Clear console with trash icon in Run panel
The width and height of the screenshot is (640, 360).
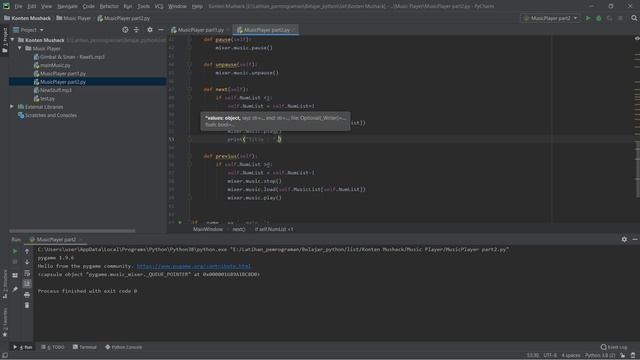tap(27, 305)
